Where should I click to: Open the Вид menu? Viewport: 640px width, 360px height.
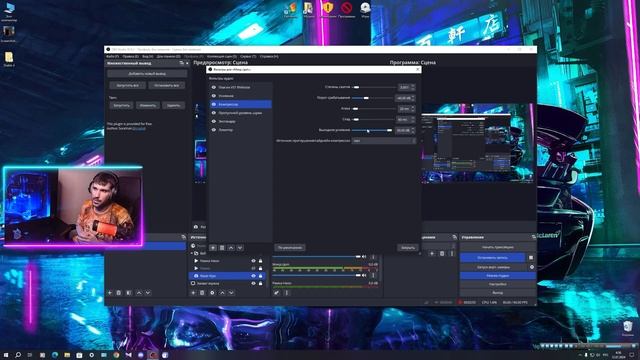click(x=148, y=56)
